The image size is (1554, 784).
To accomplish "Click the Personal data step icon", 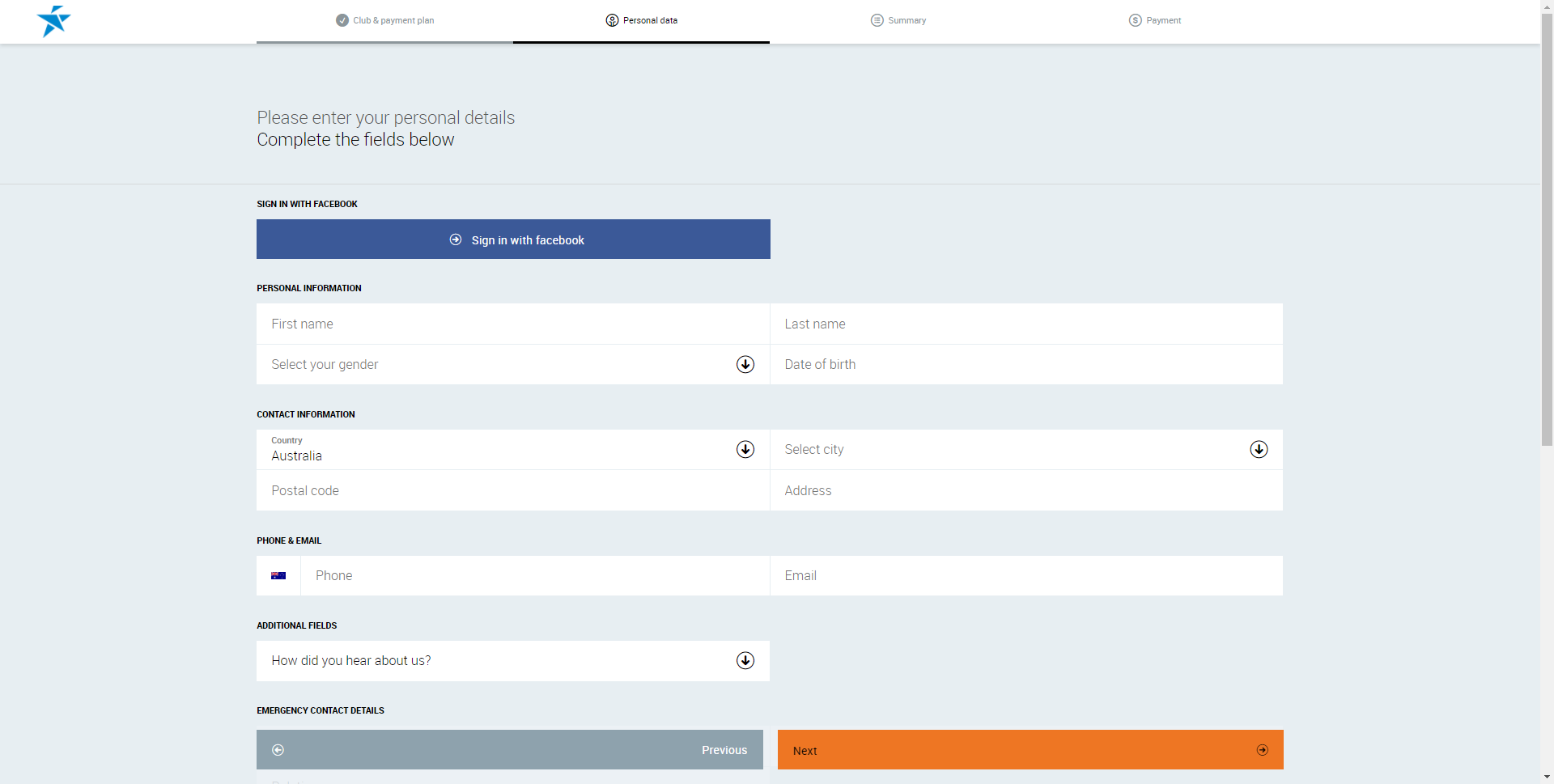I will 612,20.
